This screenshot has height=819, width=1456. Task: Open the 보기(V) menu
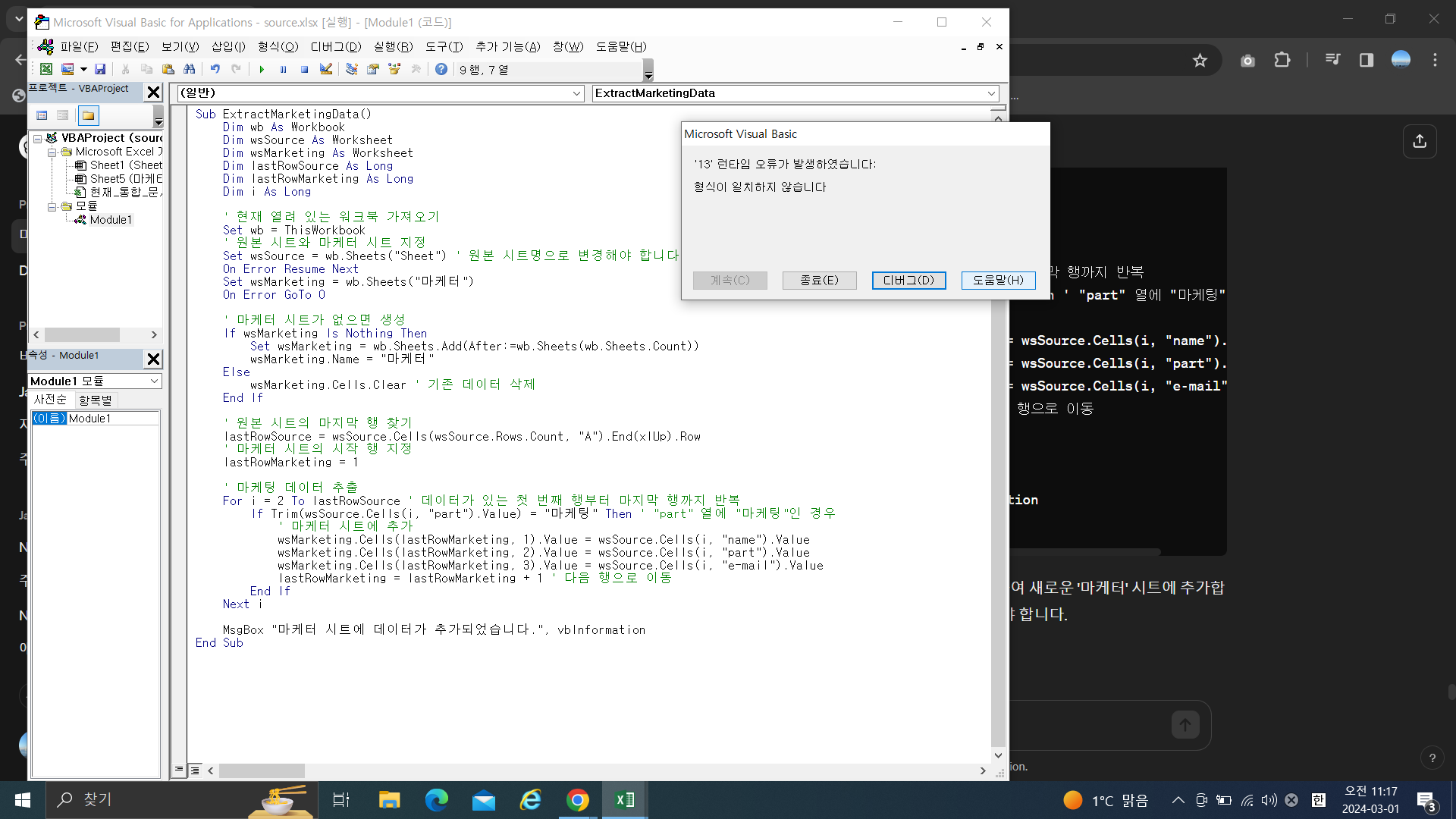tap(180, 47)
